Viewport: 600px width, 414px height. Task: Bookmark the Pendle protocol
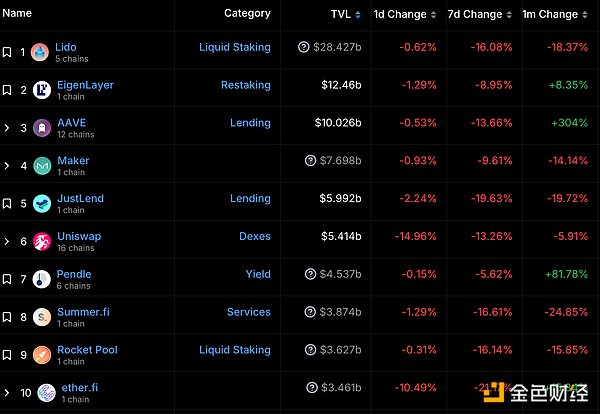click(x=7, y=279)
